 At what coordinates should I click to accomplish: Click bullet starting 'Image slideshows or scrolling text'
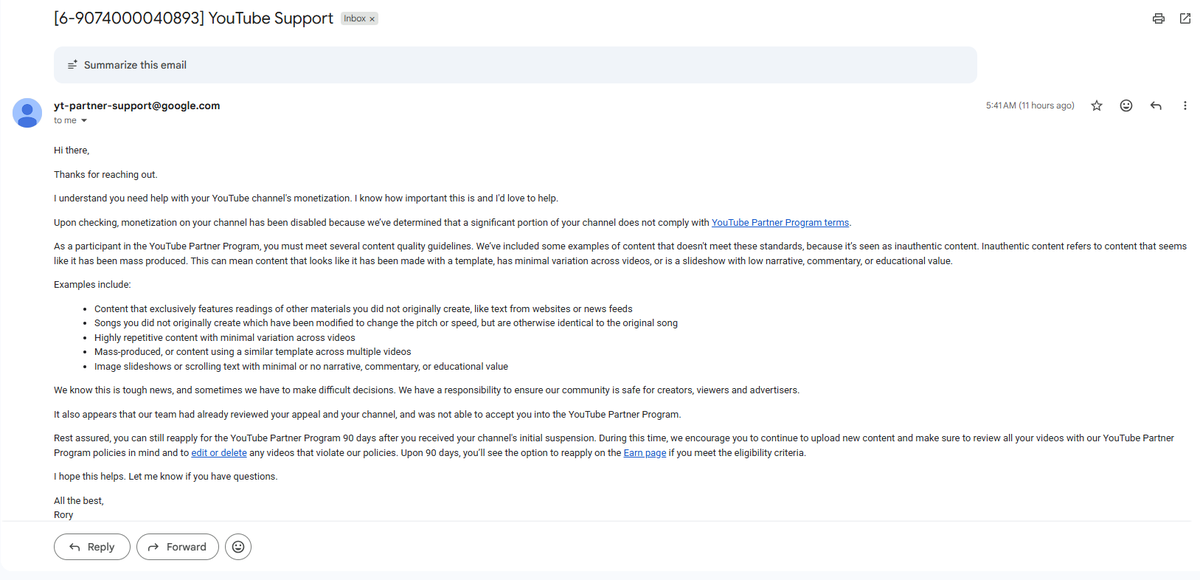click(301, 367)
